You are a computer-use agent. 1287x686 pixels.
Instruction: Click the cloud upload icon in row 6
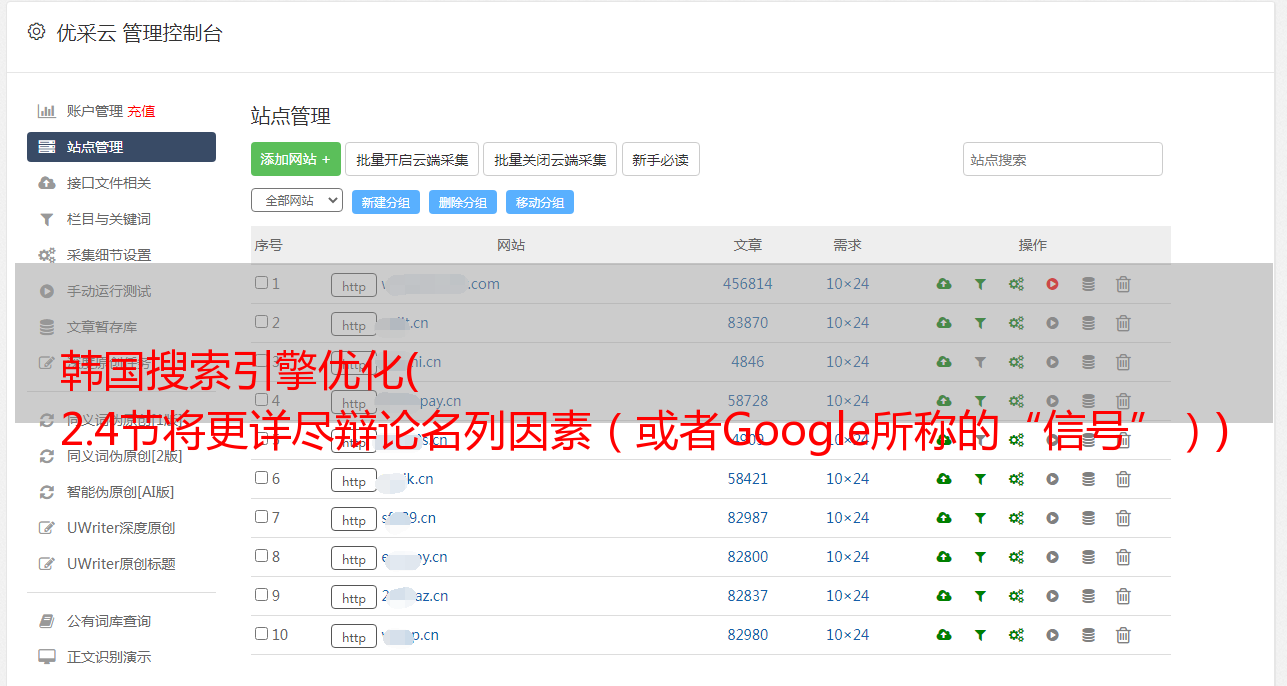[x=944, y=479]
